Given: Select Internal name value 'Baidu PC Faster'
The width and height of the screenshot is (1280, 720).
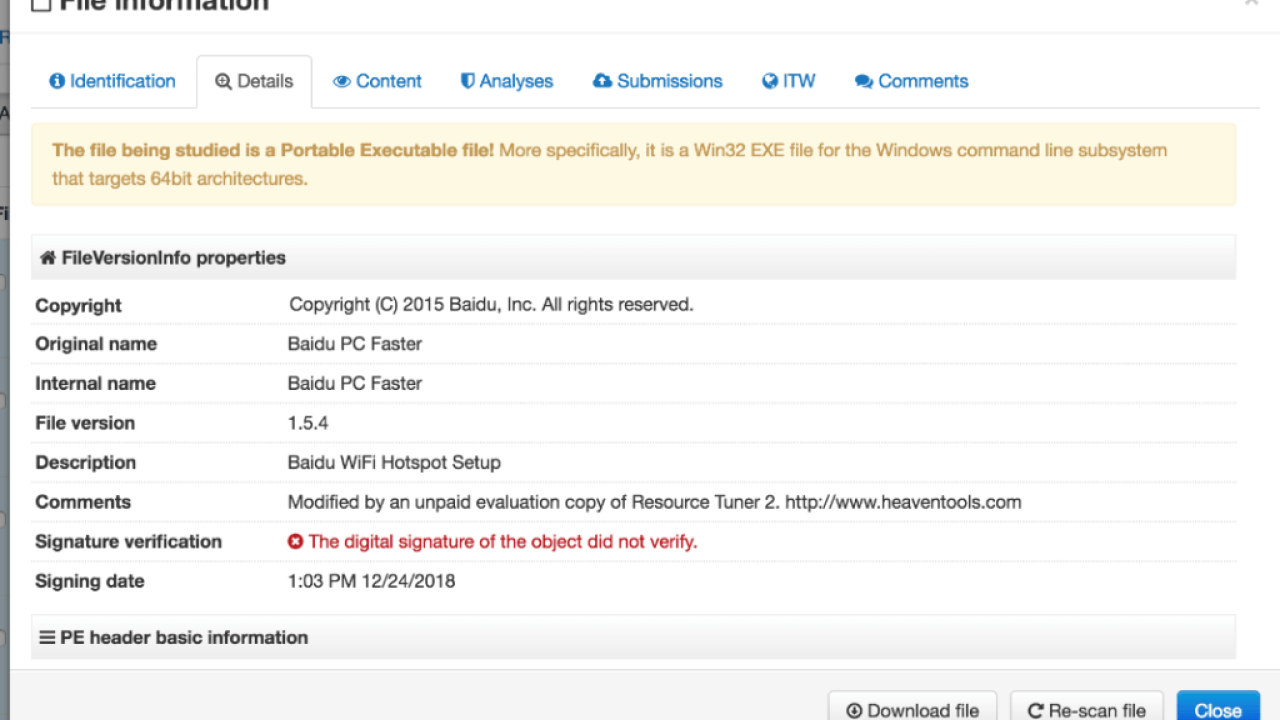Looking at the screenshot, I should 355,383.
